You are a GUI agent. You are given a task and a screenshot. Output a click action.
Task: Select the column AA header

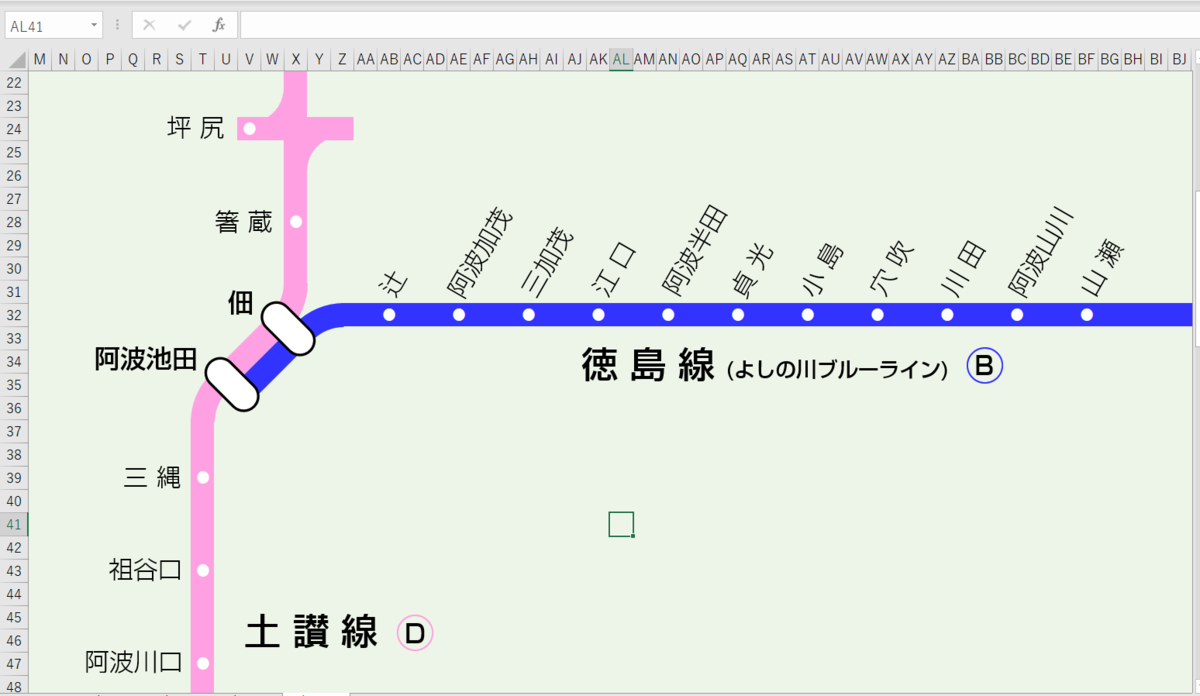365,60
